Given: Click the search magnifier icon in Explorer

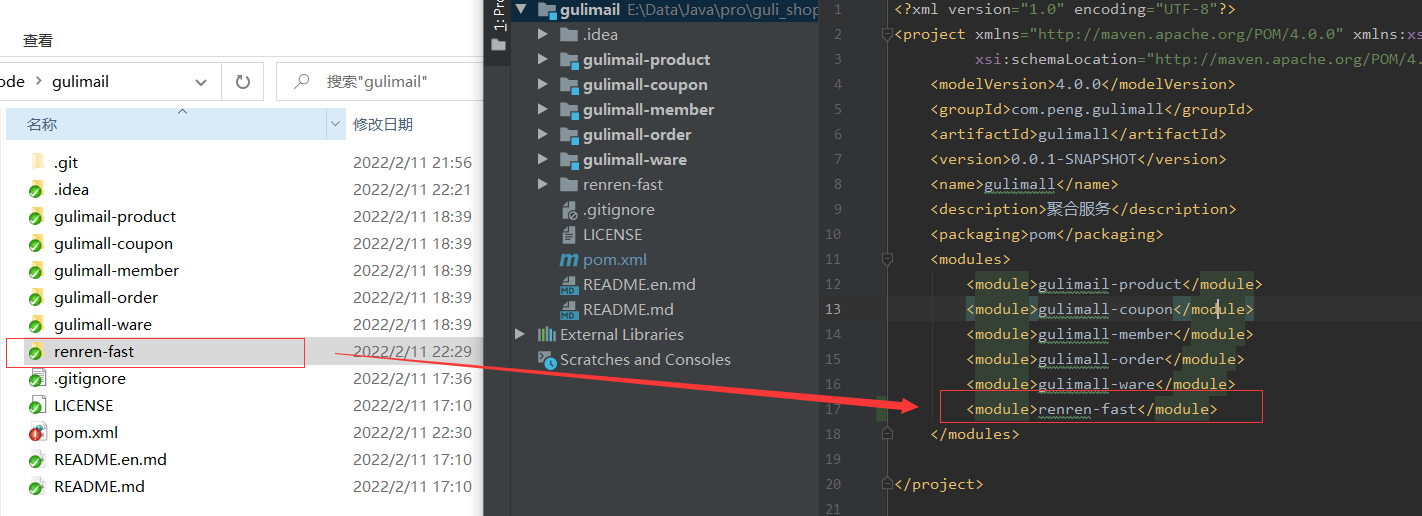Looking at the screenshot, I should click(x=301, y=81).
